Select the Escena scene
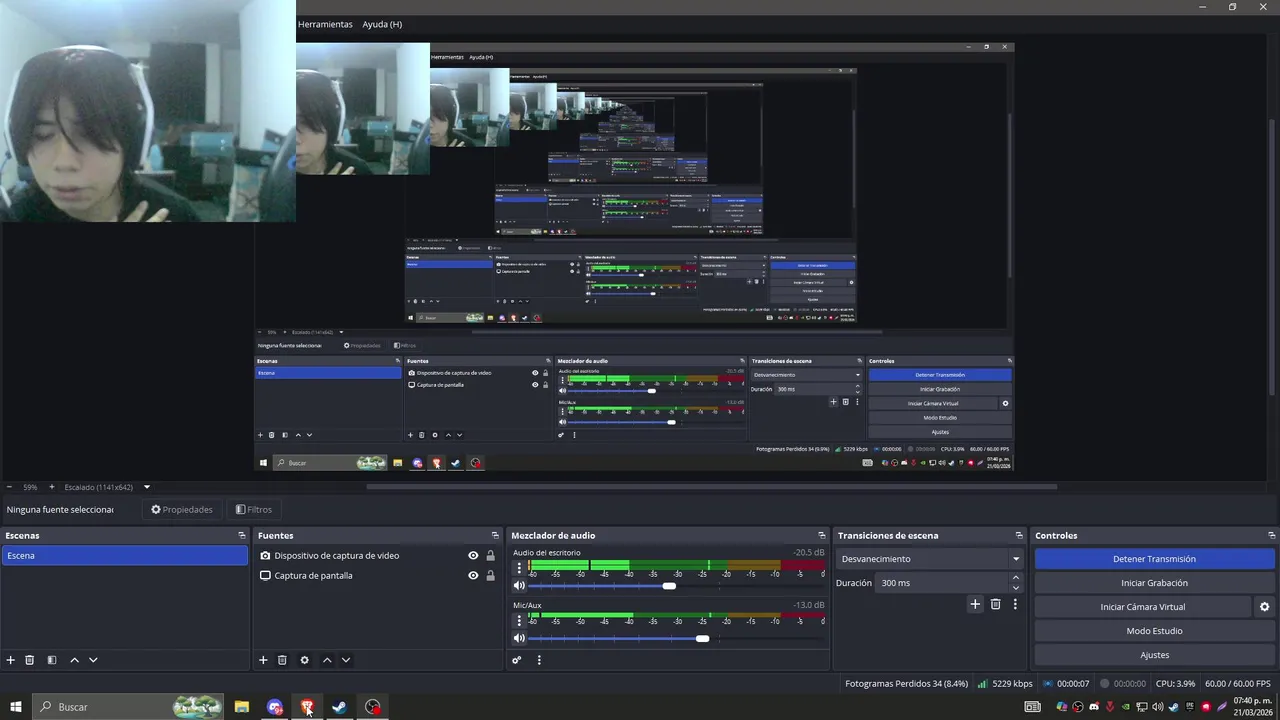The image size is (1280, 720). coord(124,556)
